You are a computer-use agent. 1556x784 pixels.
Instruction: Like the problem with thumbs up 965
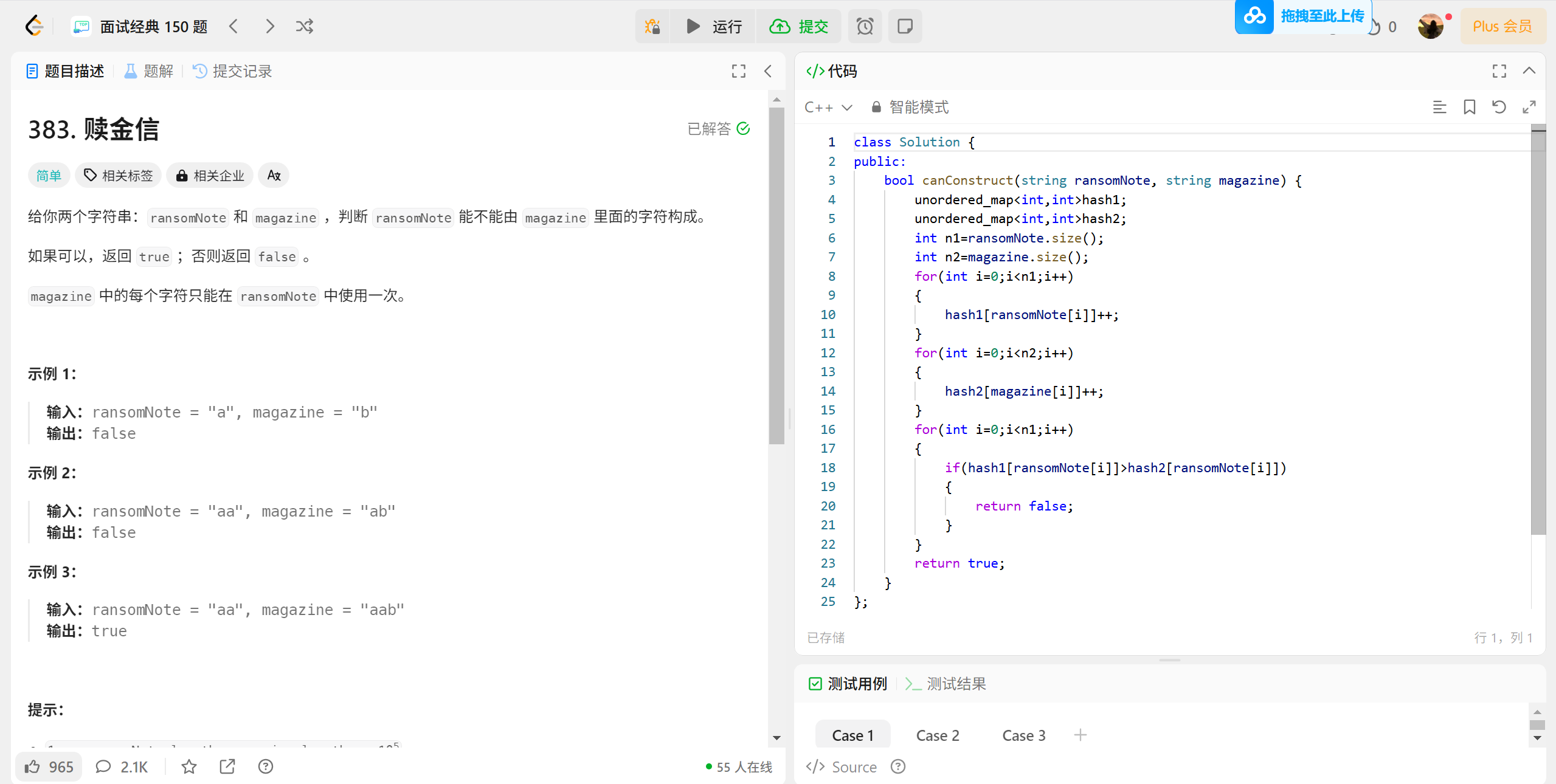click(49, 767)
